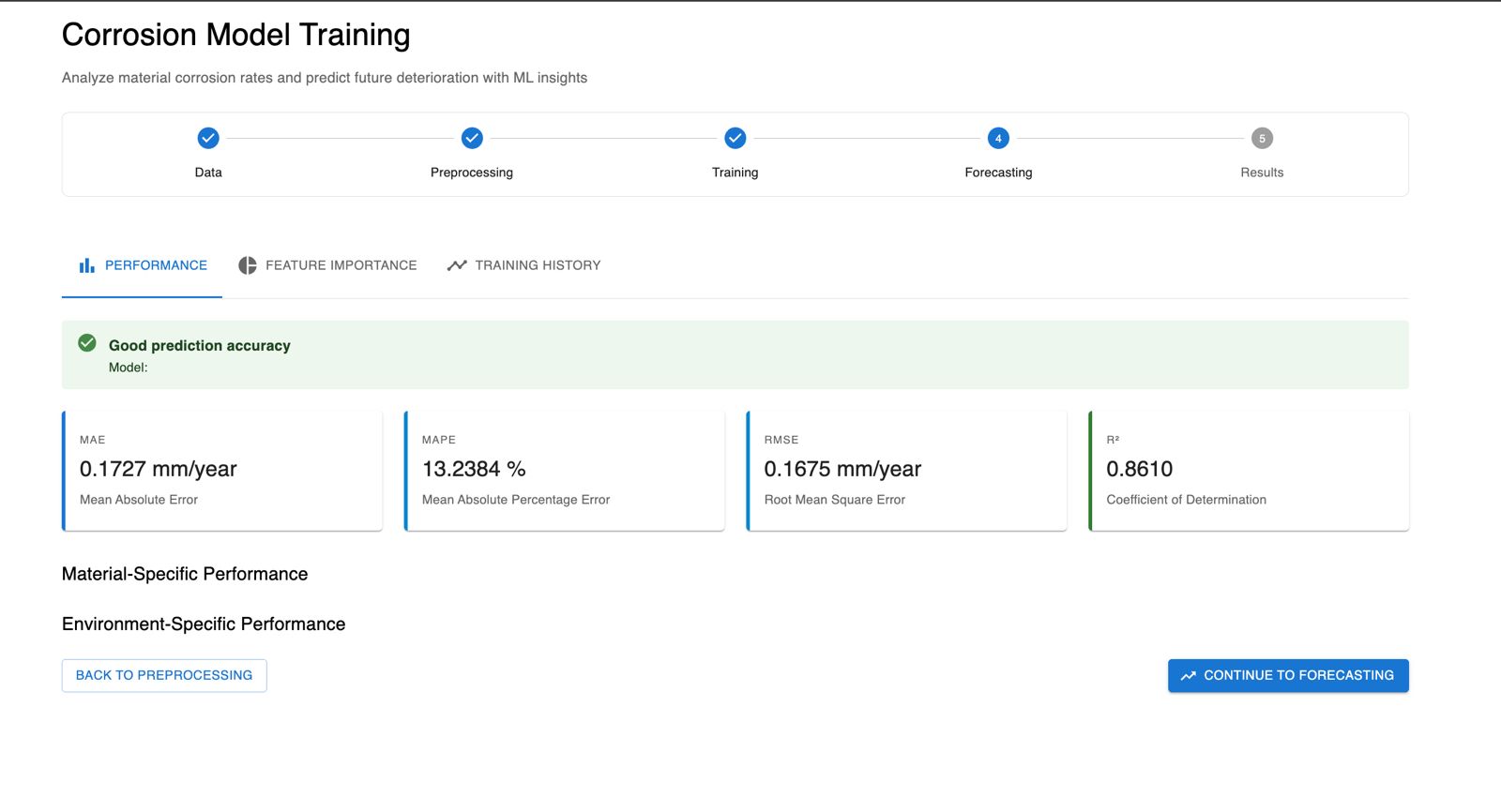Click the RMSE metric card
The height and width of the screenshot is (812, 1501).
point(906,470)
